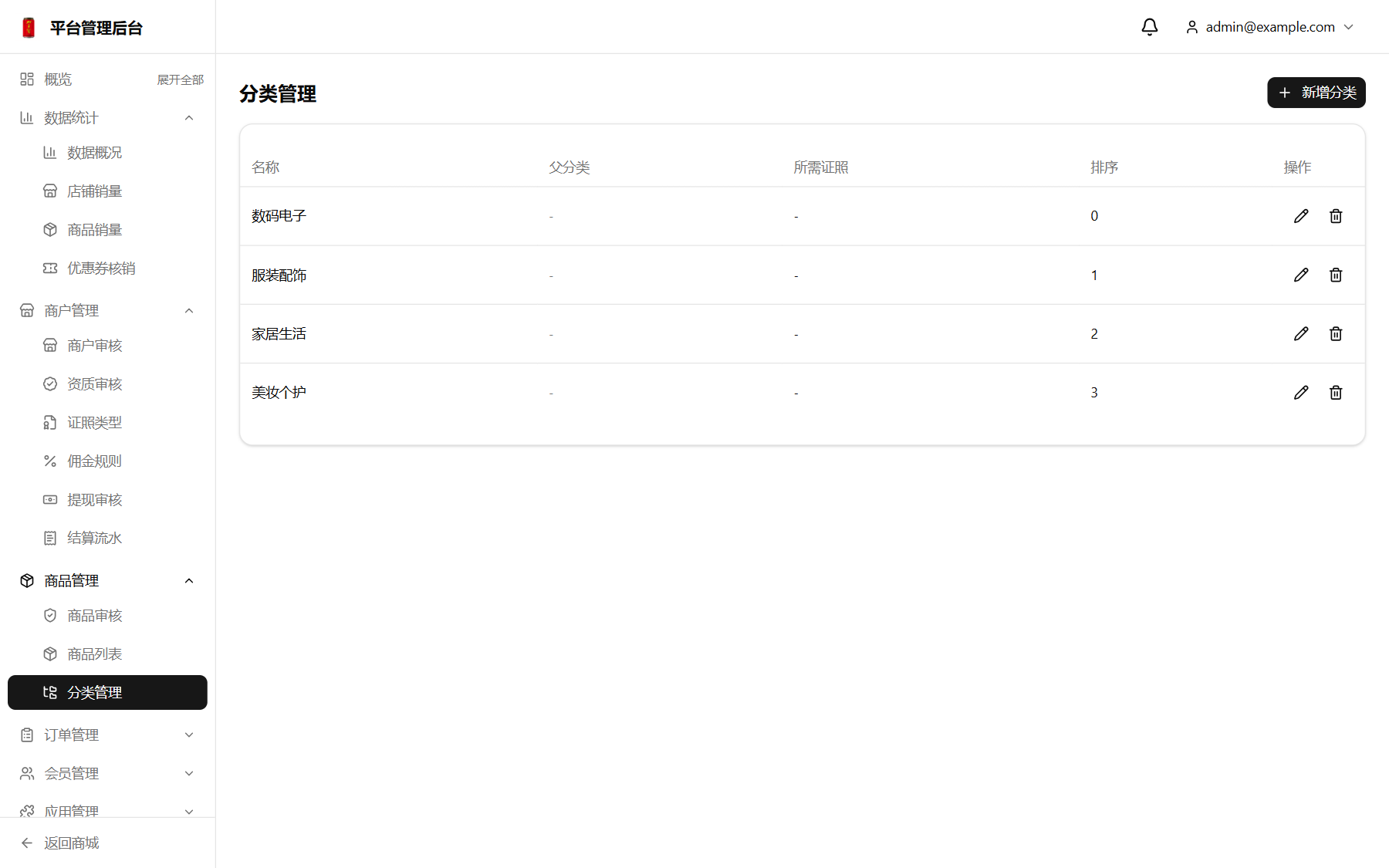Open 数据概况 in the sidebar
Viewport: 1389px width, 868px height.
click(x=107, y=153)
